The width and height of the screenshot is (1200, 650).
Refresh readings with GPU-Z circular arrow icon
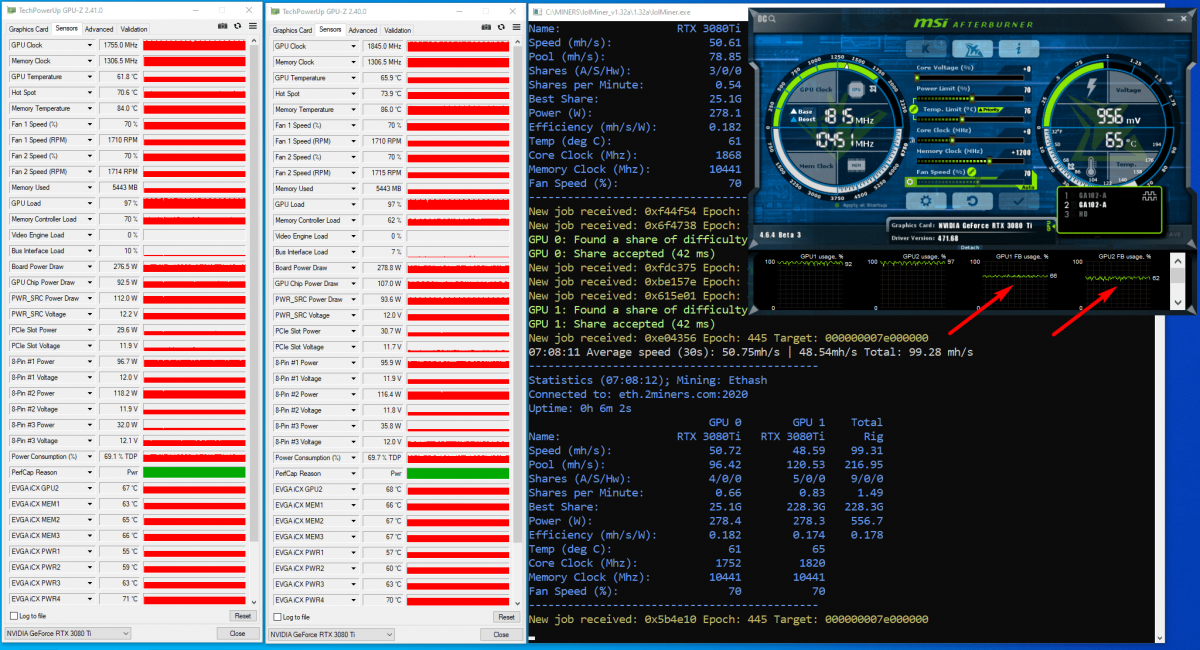(237, 26)
